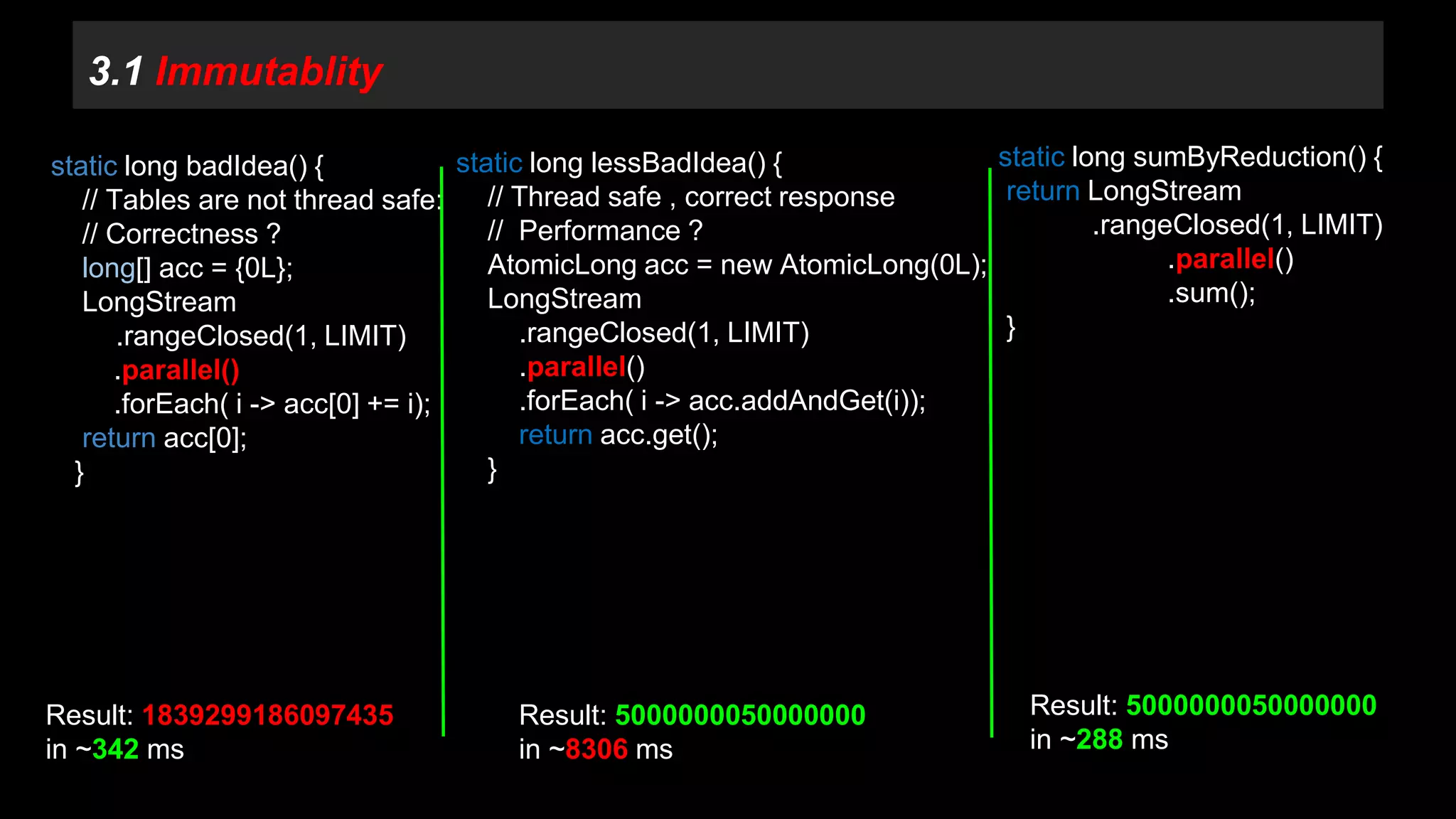Click 'AtomicLong acc = new AtomicLong(0L);' line
The width and height of the screenshot is (1456, 819).
pyautogui.click(x=737, y=265)
